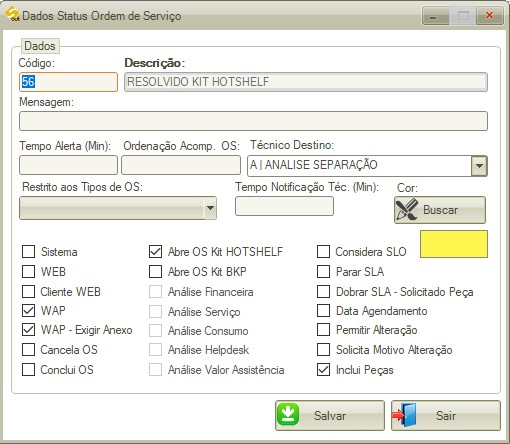
Task: Click the Mensagem text field
Action: pos(253,121)
